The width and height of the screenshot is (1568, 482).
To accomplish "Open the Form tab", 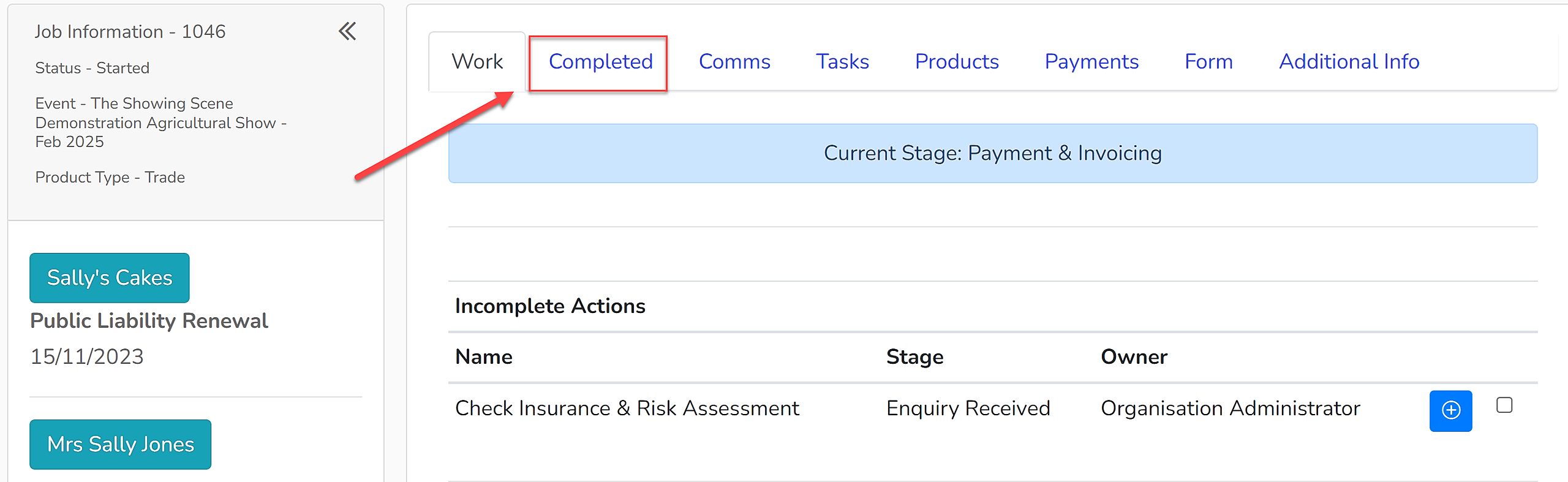I will (1208, 61).
